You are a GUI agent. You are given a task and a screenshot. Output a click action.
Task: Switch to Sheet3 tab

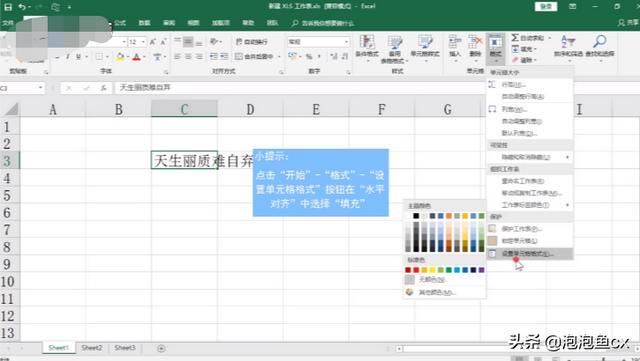[124, 348]
